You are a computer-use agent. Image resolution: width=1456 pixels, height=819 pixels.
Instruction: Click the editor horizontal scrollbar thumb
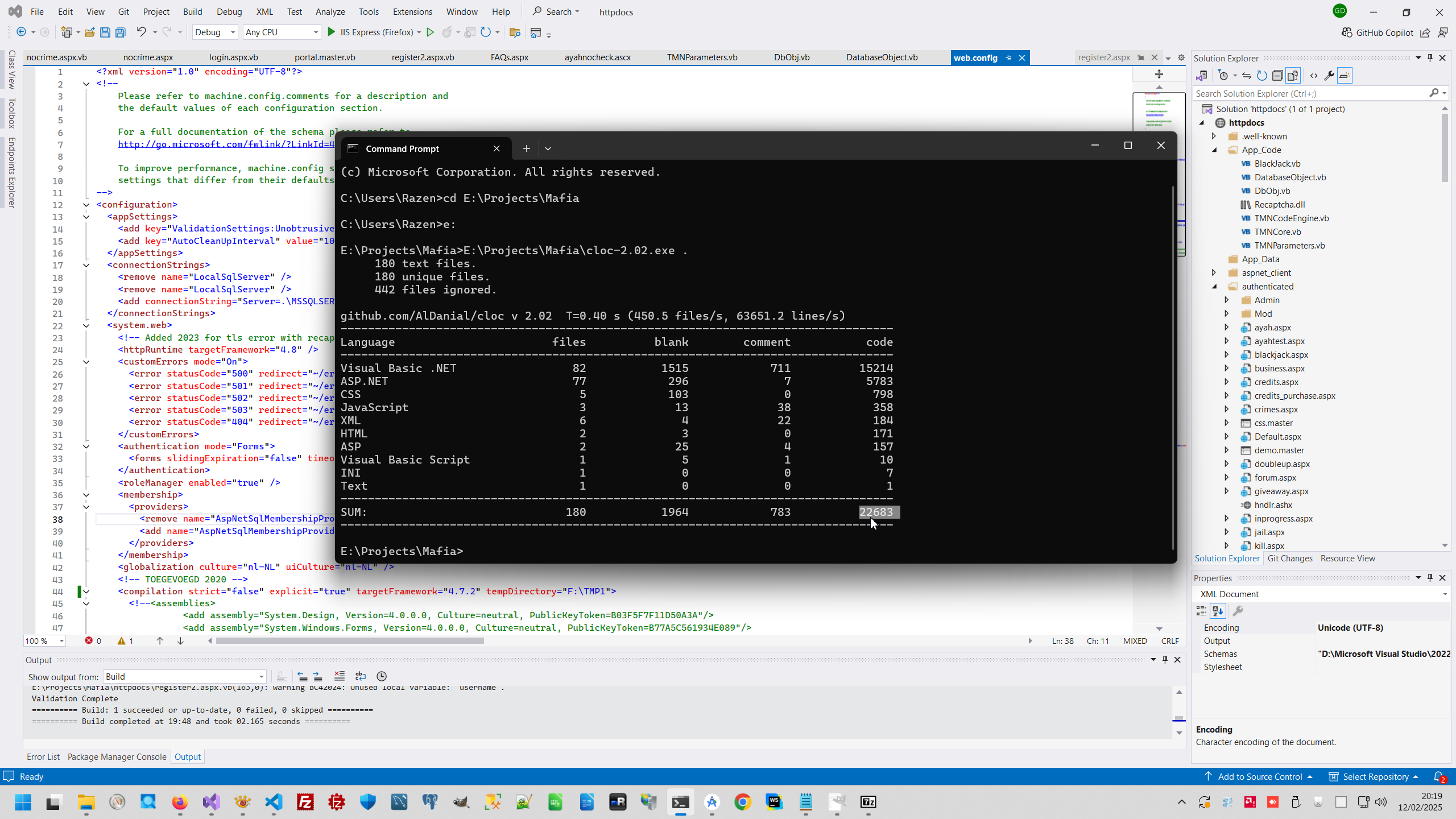tap(350, 641)
